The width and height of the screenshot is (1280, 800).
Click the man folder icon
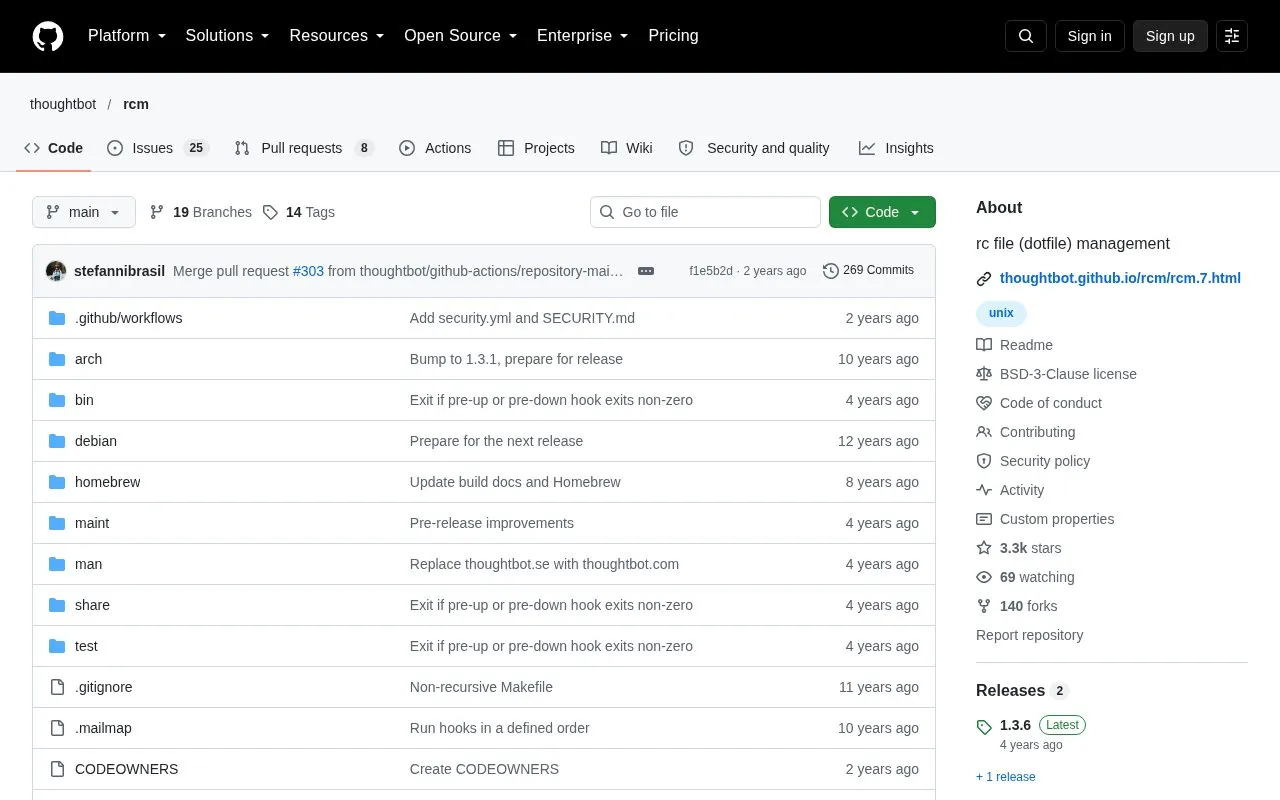[57, 564]
